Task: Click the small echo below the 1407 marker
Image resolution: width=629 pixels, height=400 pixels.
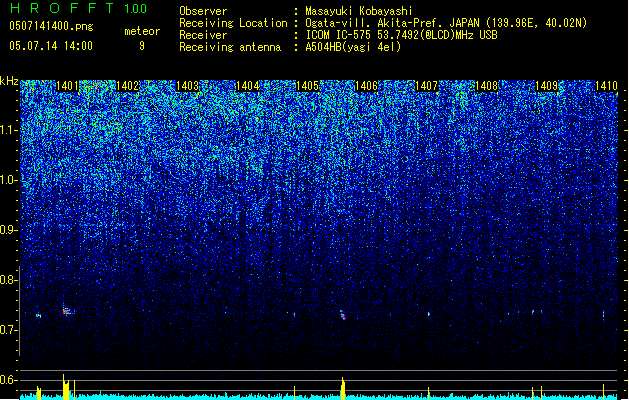Action: tap(428, 314)
